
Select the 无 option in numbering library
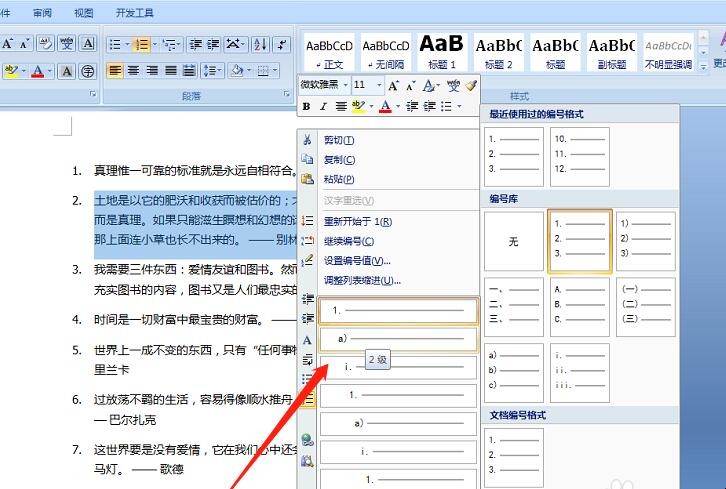pos(513,241)
